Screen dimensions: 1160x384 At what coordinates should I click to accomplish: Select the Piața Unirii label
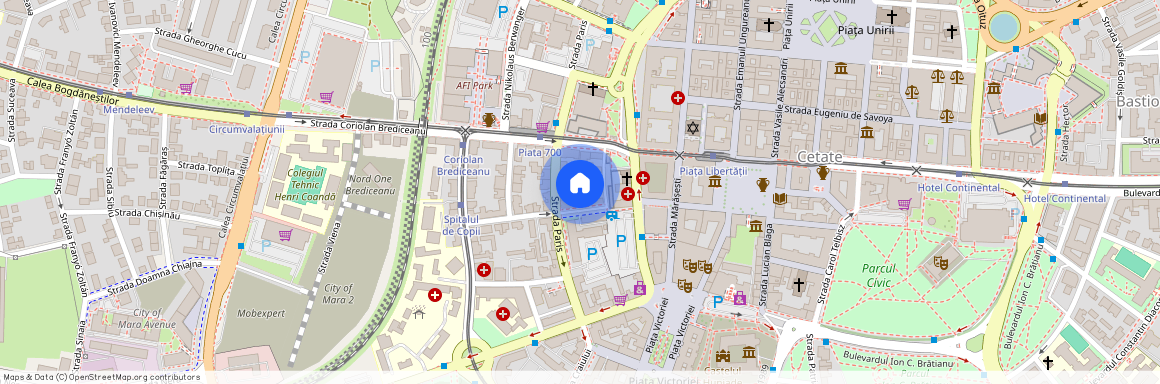point(866,30)
